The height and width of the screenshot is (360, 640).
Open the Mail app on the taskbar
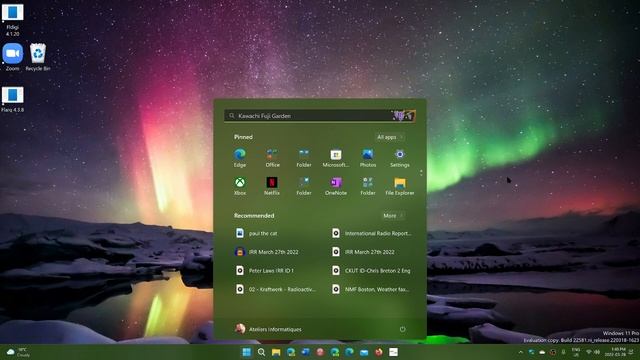point(364,352)
